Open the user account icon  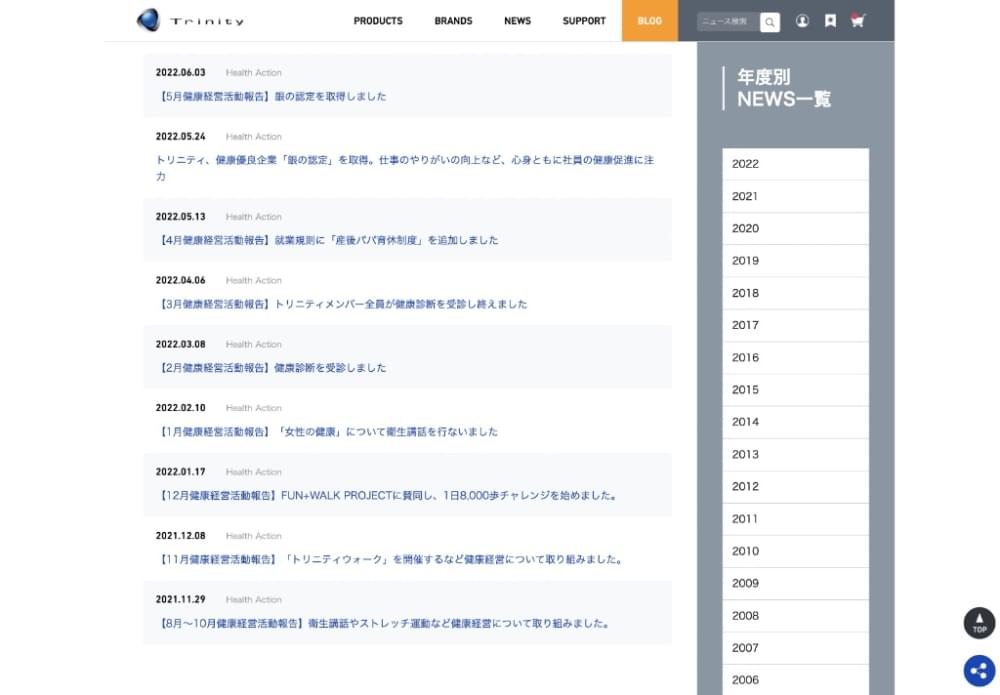(802, 21)
